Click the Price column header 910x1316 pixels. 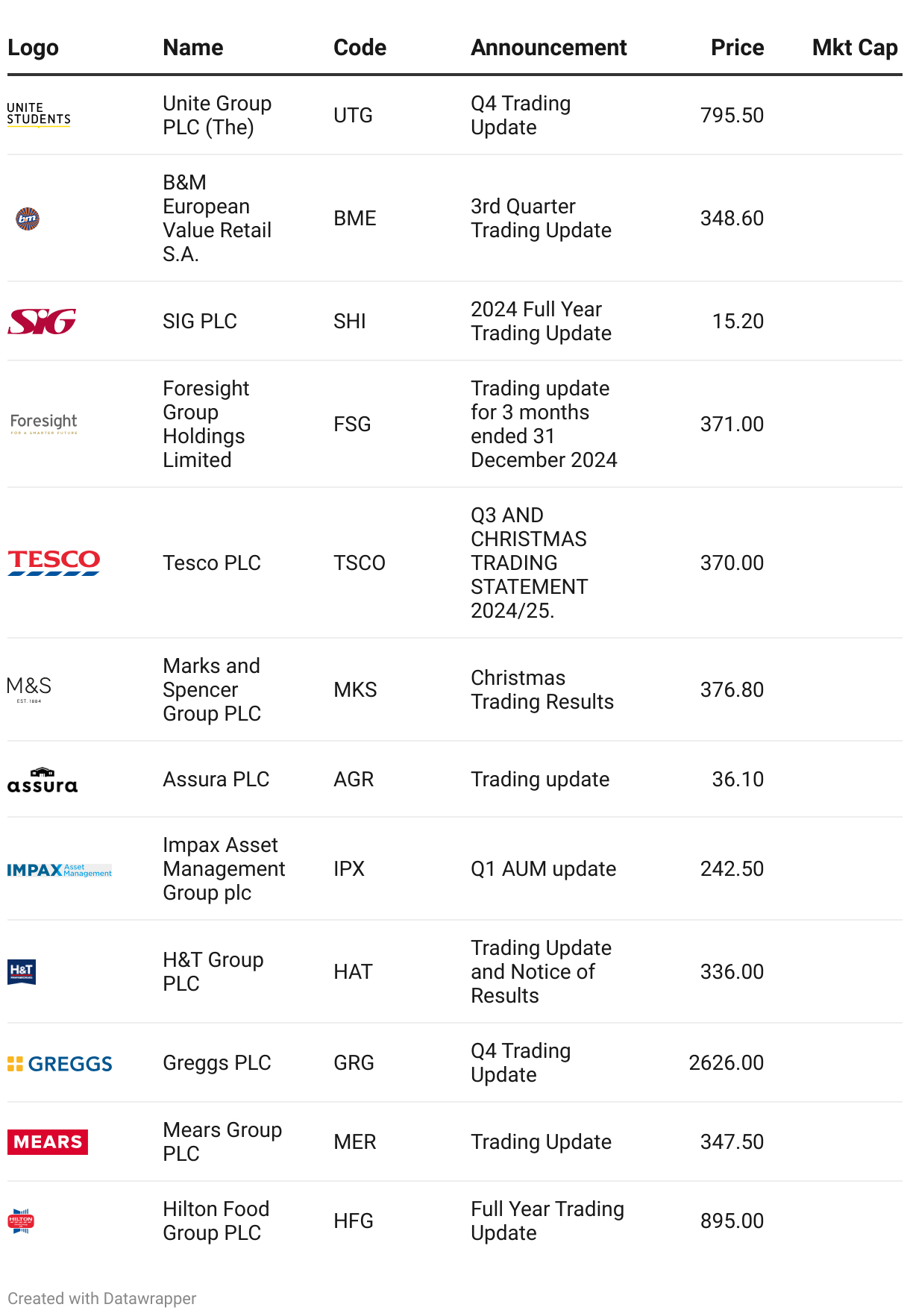737,48
